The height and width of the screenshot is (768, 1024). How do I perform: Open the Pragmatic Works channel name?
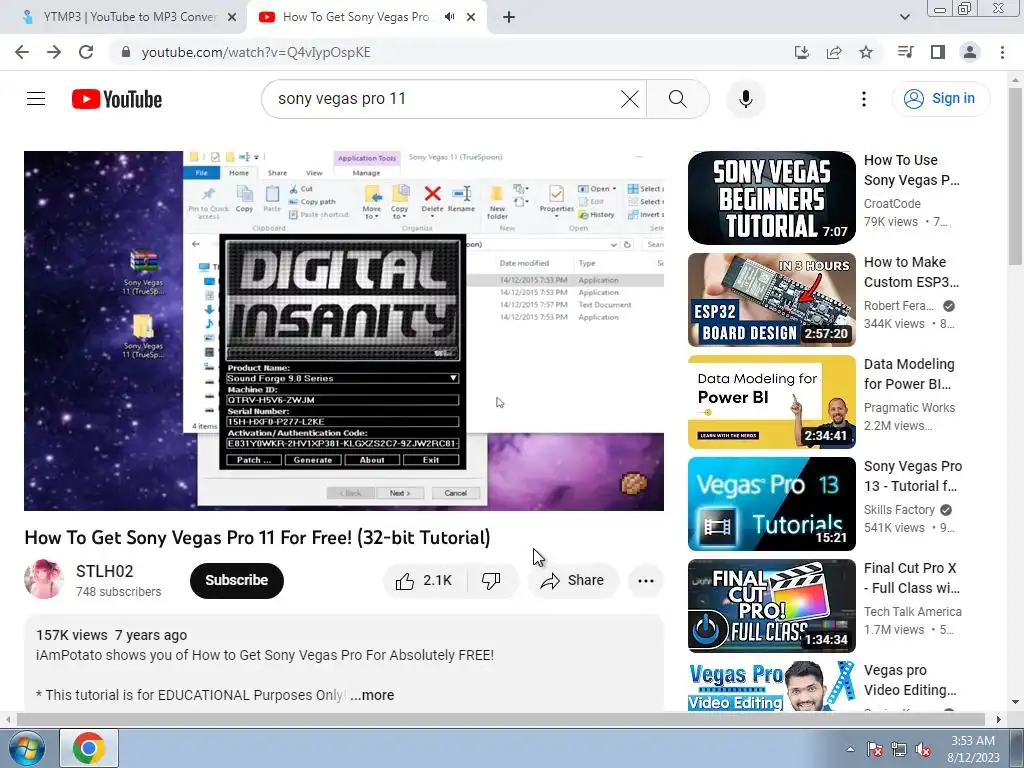(x=909, y=408)
